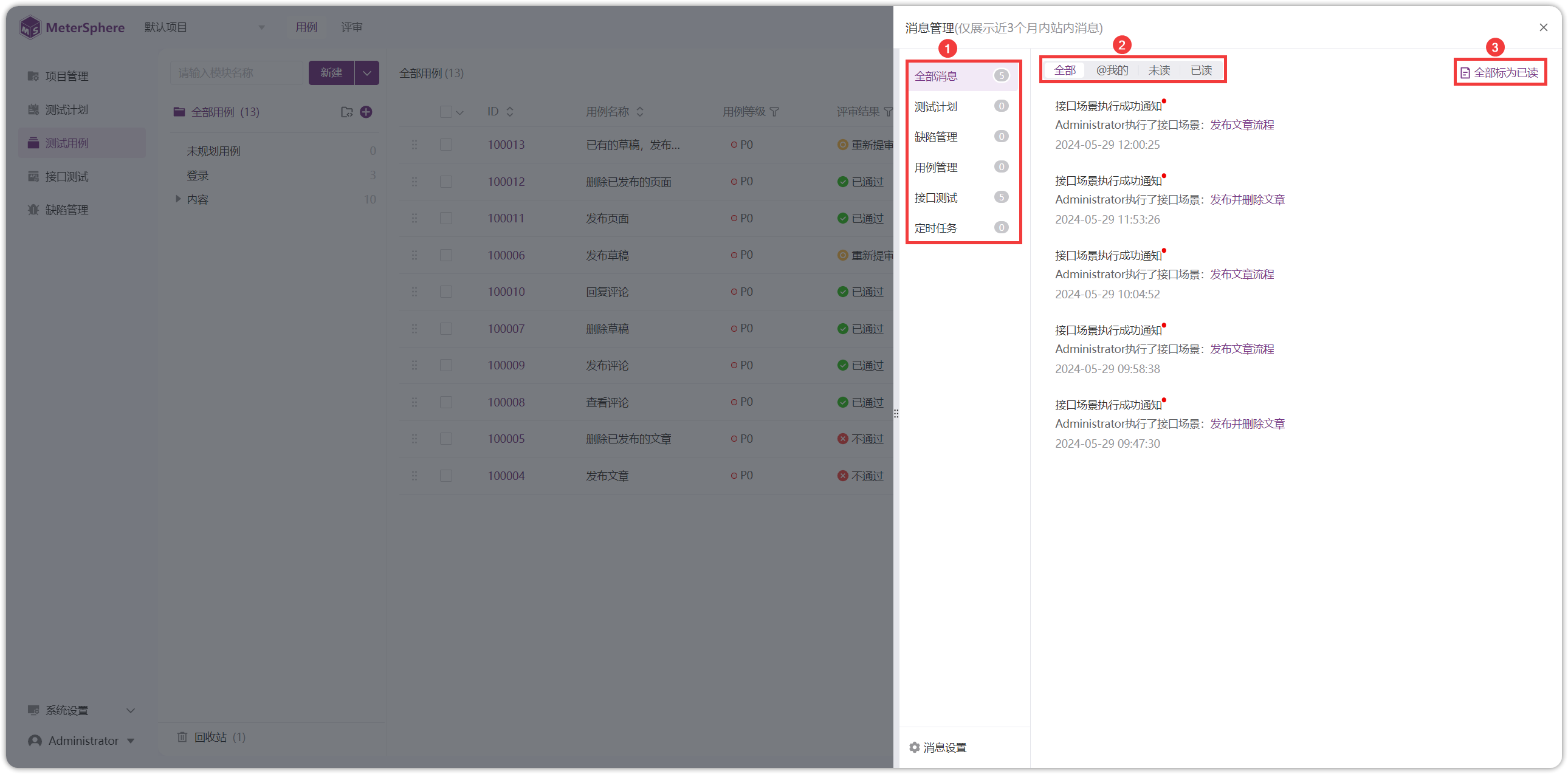Open the 评审结果 filter icon

[x=888, y=111]
